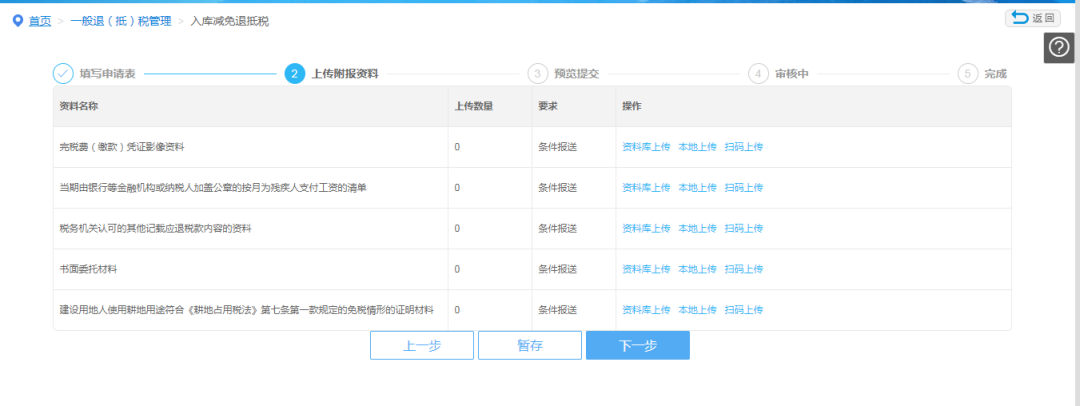
Task: Click 扫码上传 for 书面委托材料
Action: click(x=744, y=269)
